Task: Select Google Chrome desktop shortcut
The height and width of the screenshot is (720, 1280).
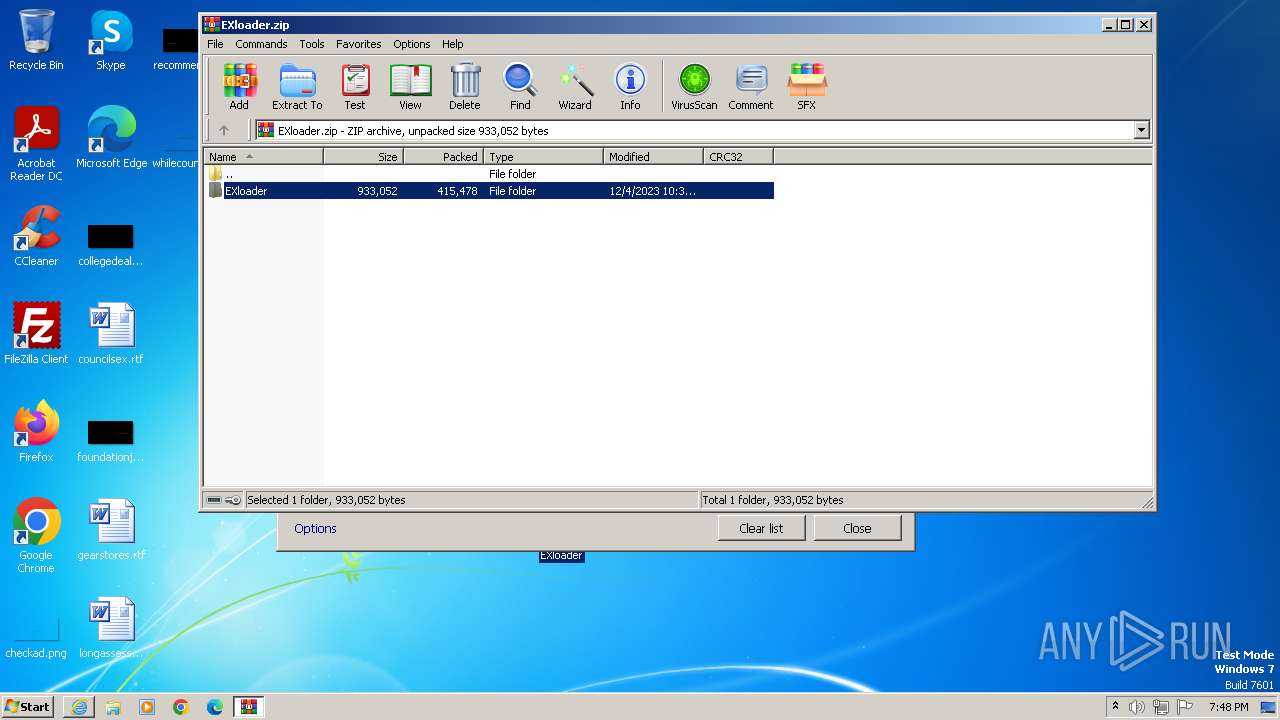Action: tap(36, 536)
